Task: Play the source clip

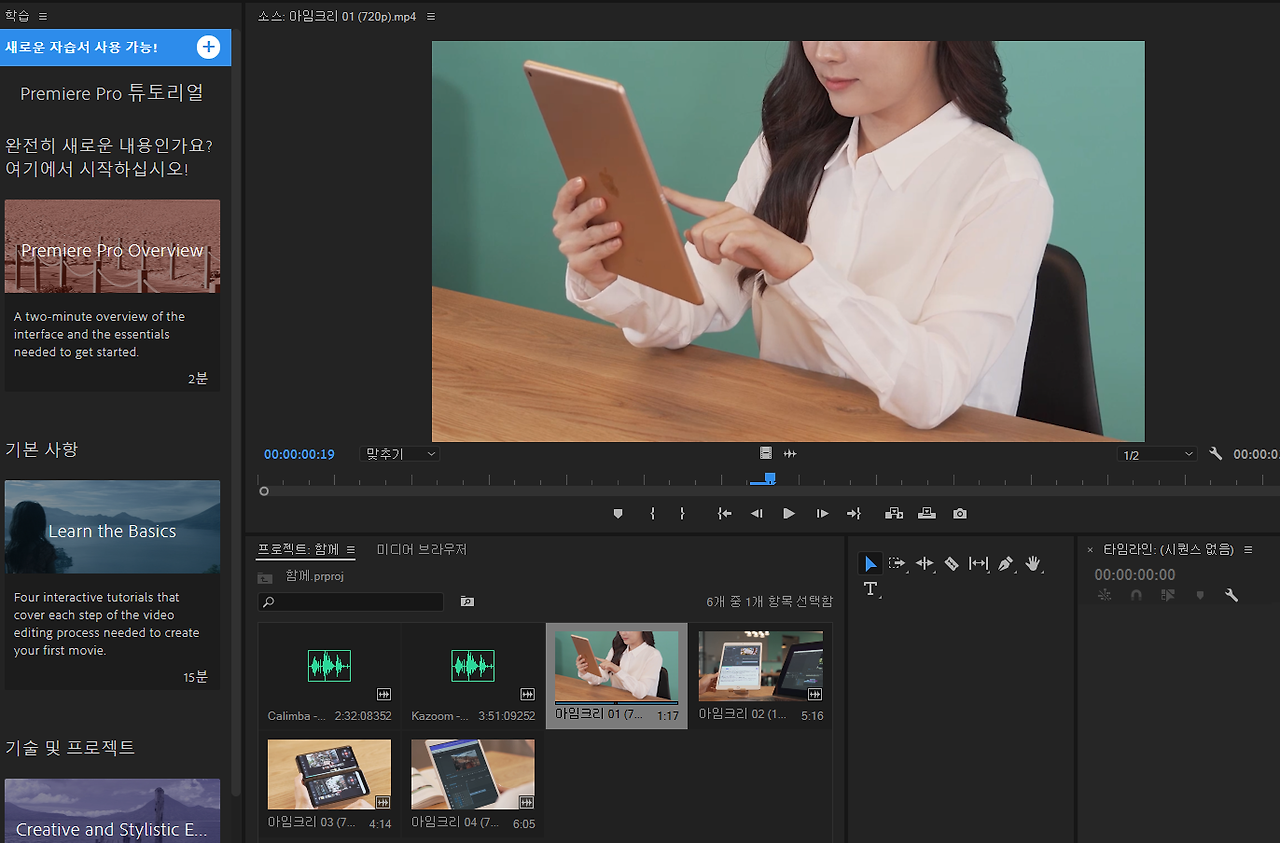Action: [789, 513]
